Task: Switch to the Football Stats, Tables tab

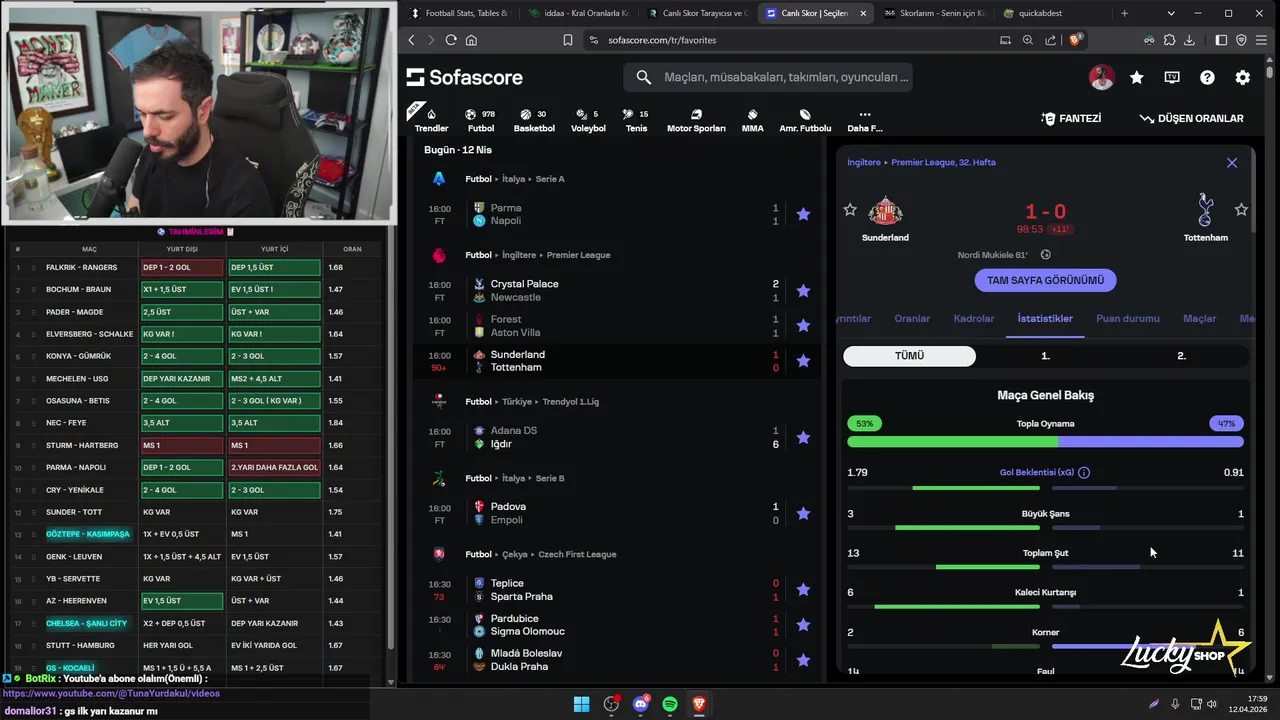Action: click(x=459, y=13)
